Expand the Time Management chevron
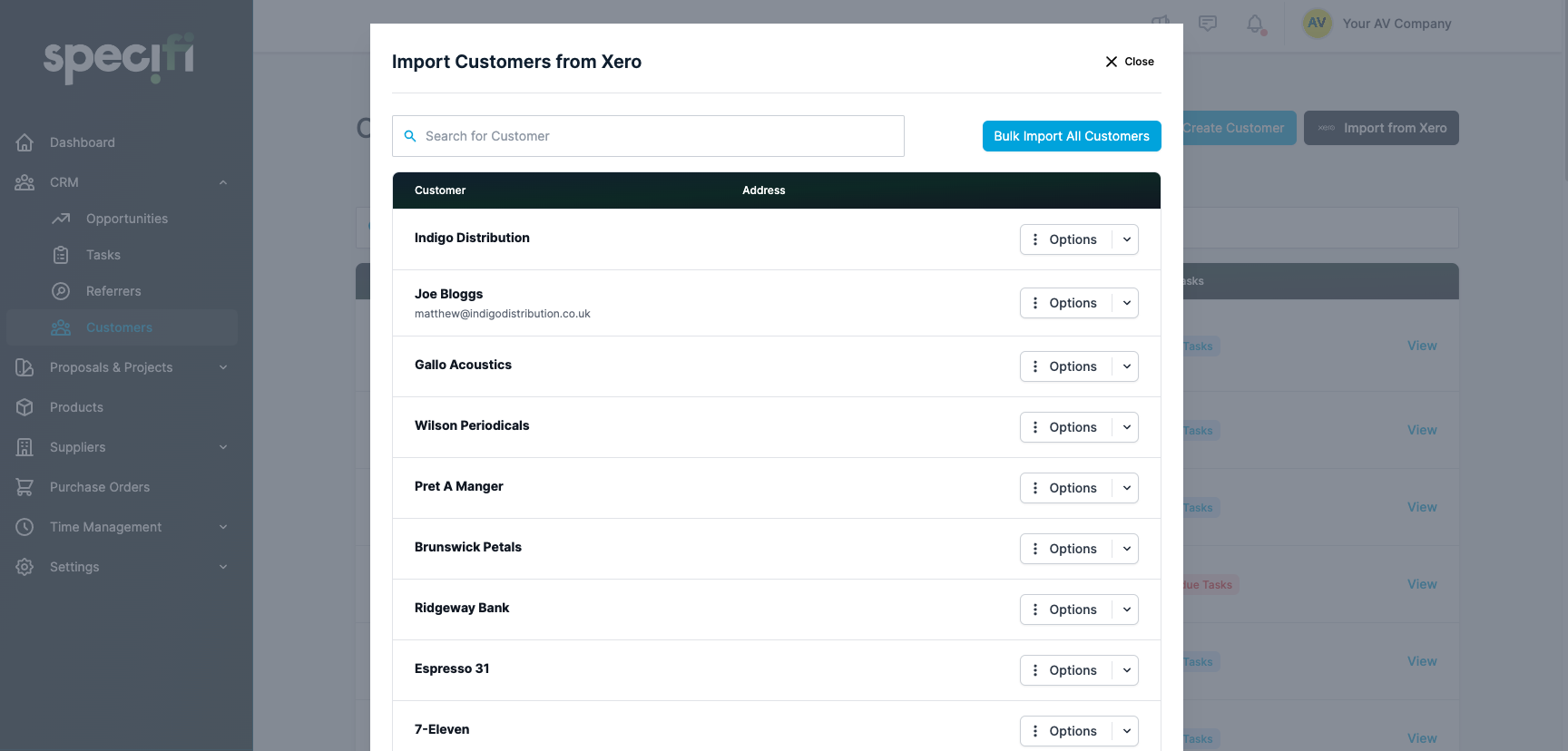1568x751 pixels. click(223, 527)
